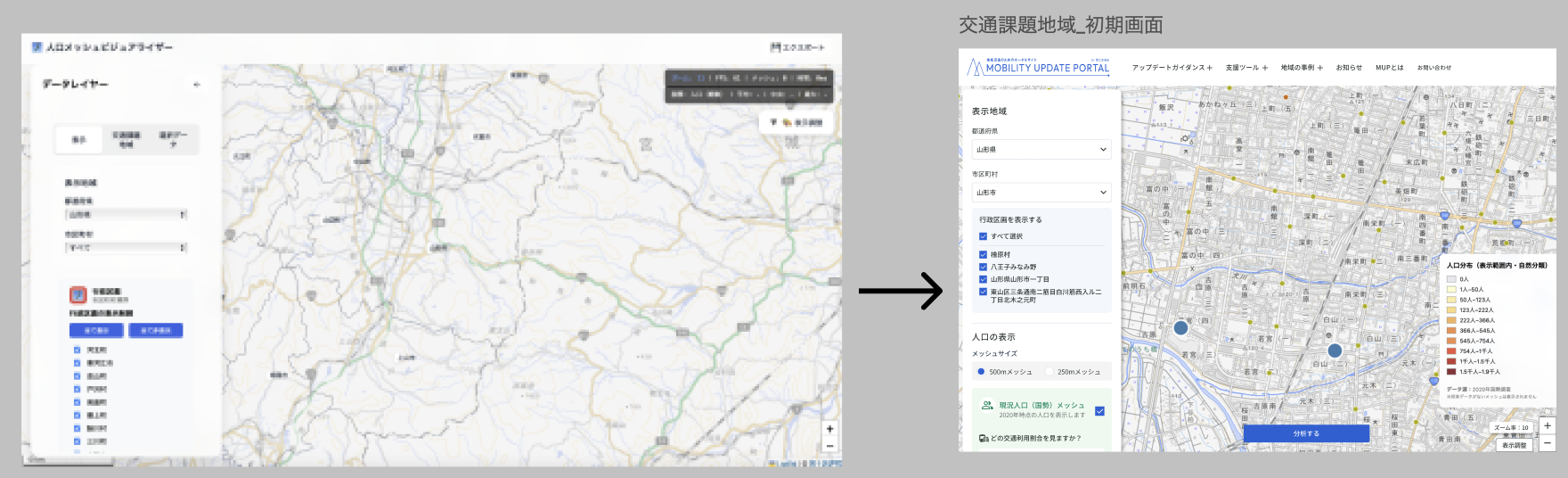Expand the アップデートガイダンス menu
The image size is (1568, 478).
coord(1172,68)
